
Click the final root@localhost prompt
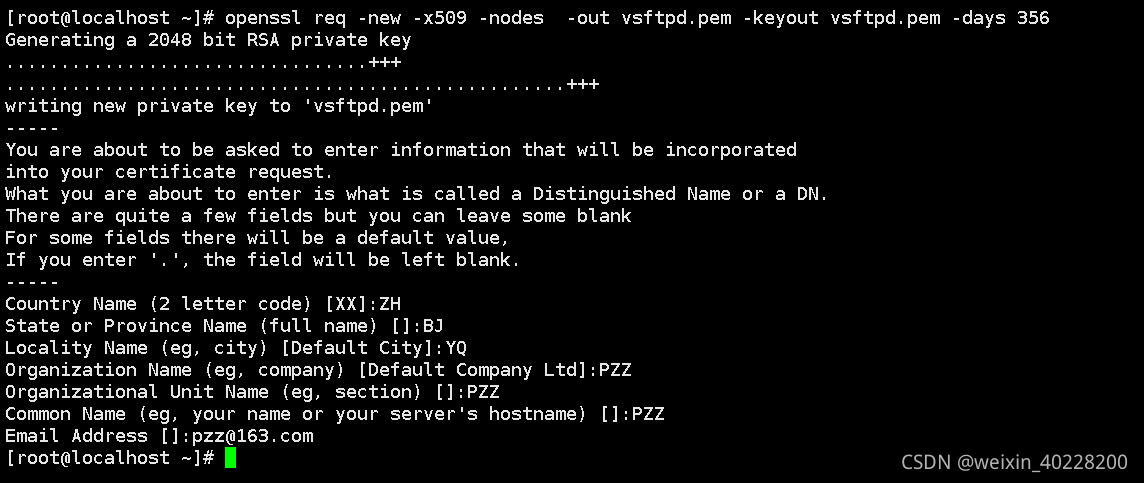(x=110, y=458)
